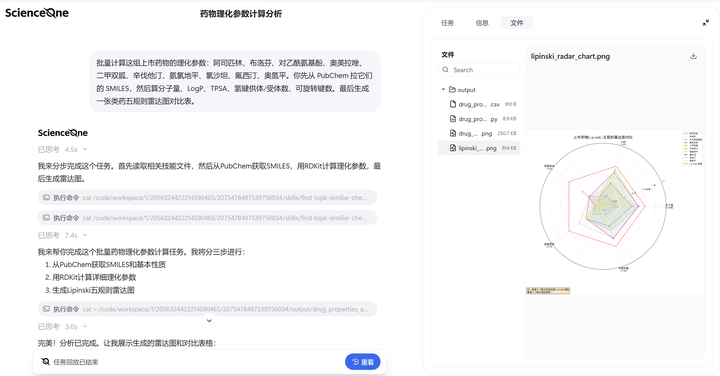Screen dimensions: 720x376
Task: Expand the 已思考 4.5s thinking section
Action: [62, 149]
